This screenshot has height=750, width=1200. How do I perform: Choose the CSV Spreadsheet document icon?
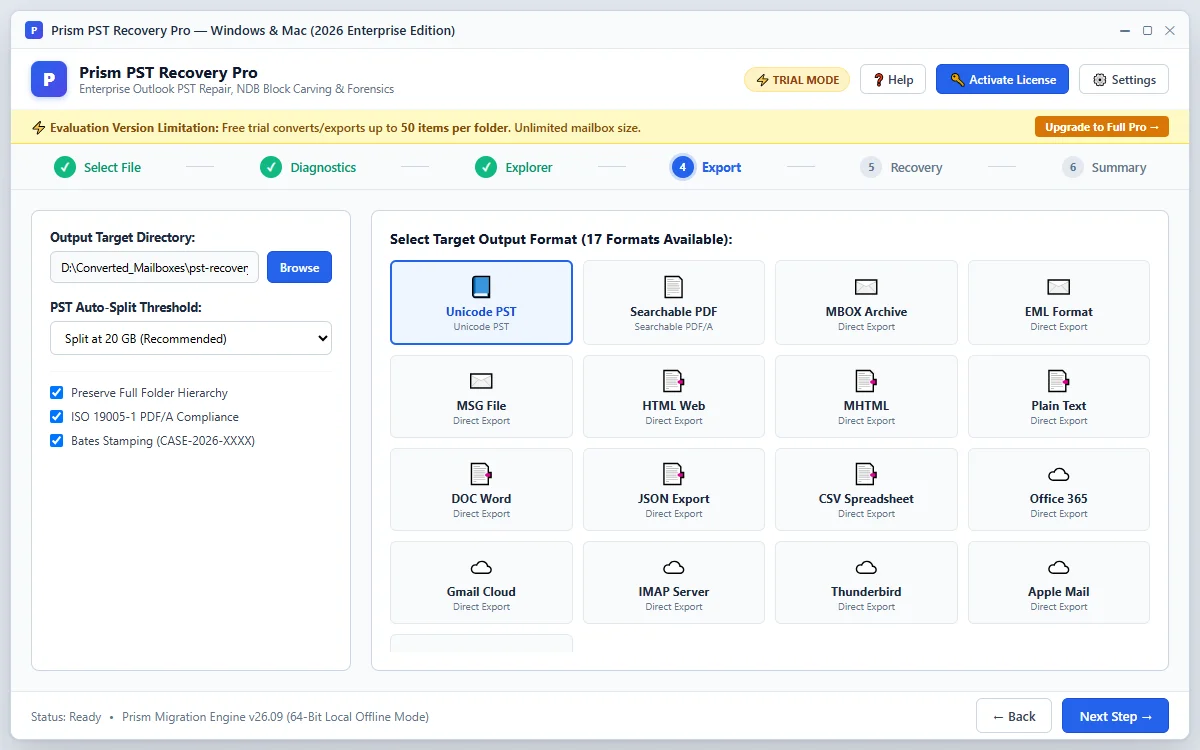[866, 474]
